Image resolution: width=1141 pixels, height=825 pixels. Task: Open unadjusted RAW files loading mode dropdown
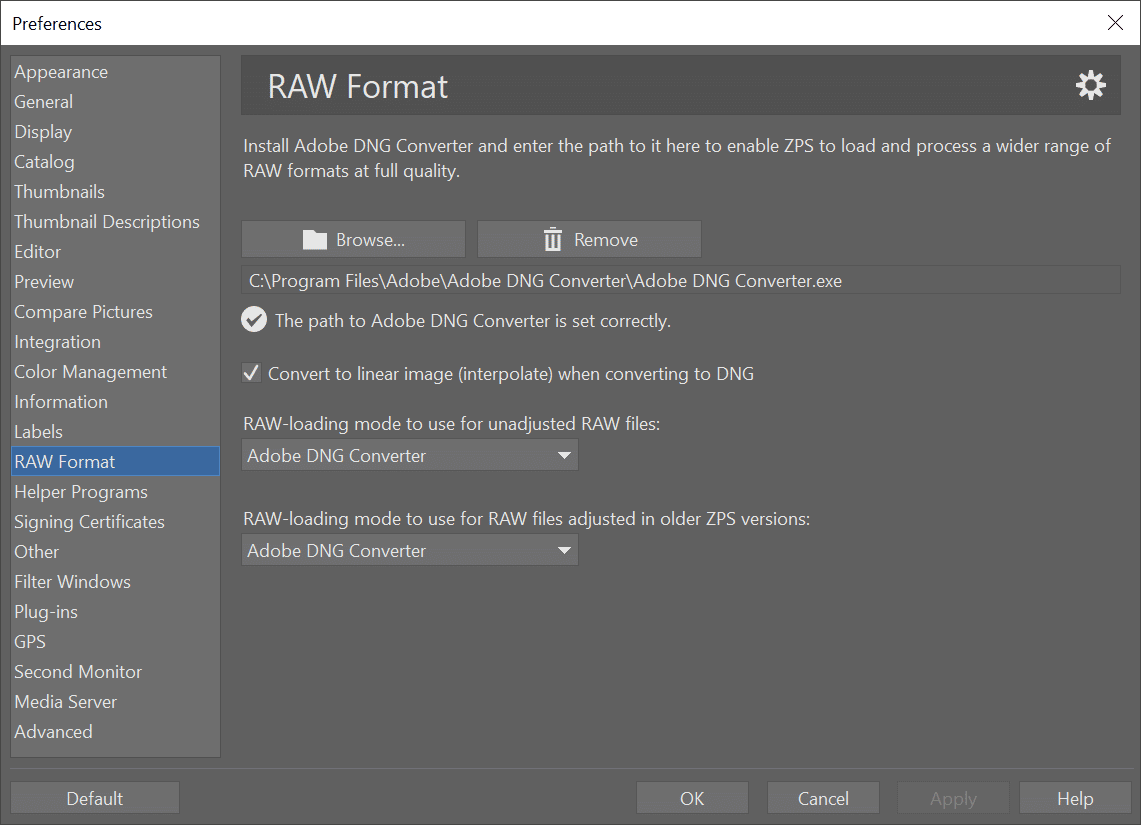410,455
